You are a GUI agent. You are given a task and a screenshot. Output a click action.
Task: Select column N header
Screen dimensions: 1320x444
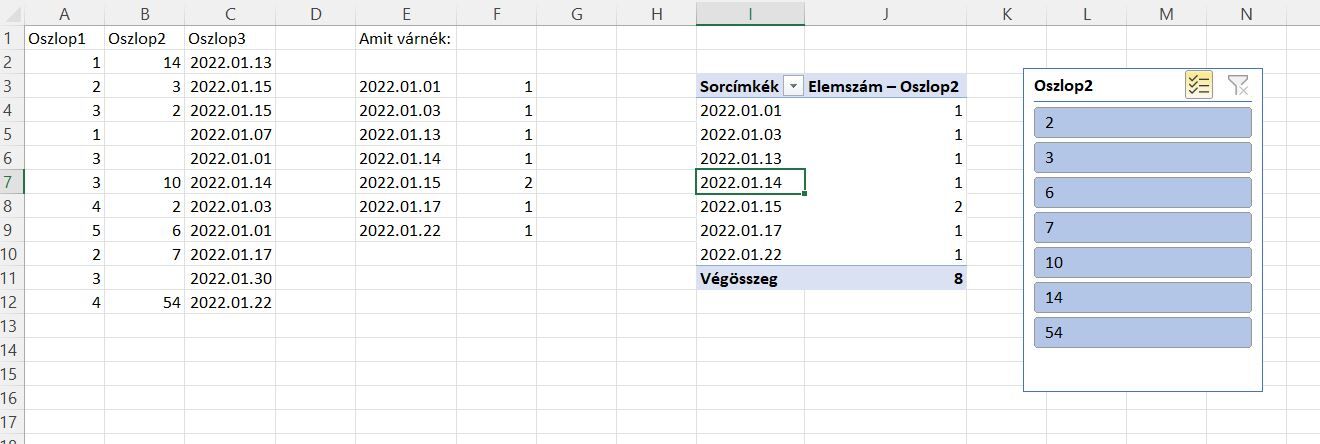(x=1245, y=13)
